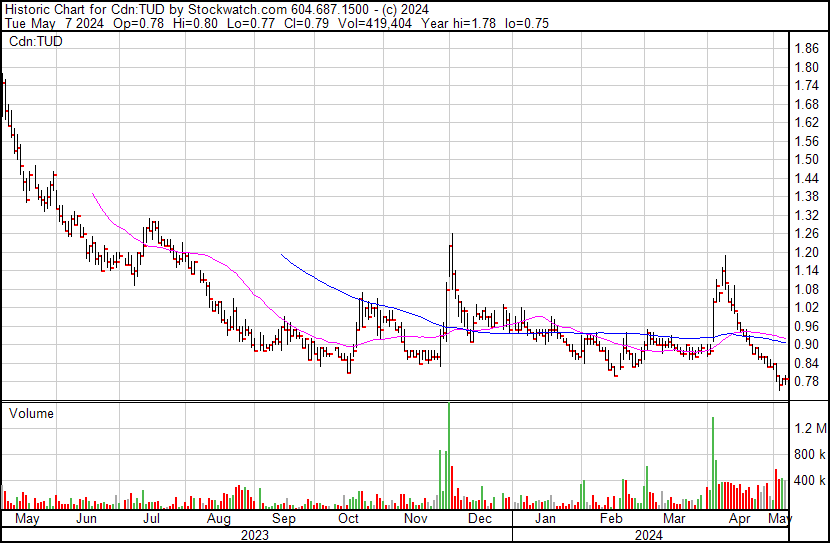Click the 'Feb' month label on time axis
The height and width of the screenshot is (543, 830).
pos(611,519)
